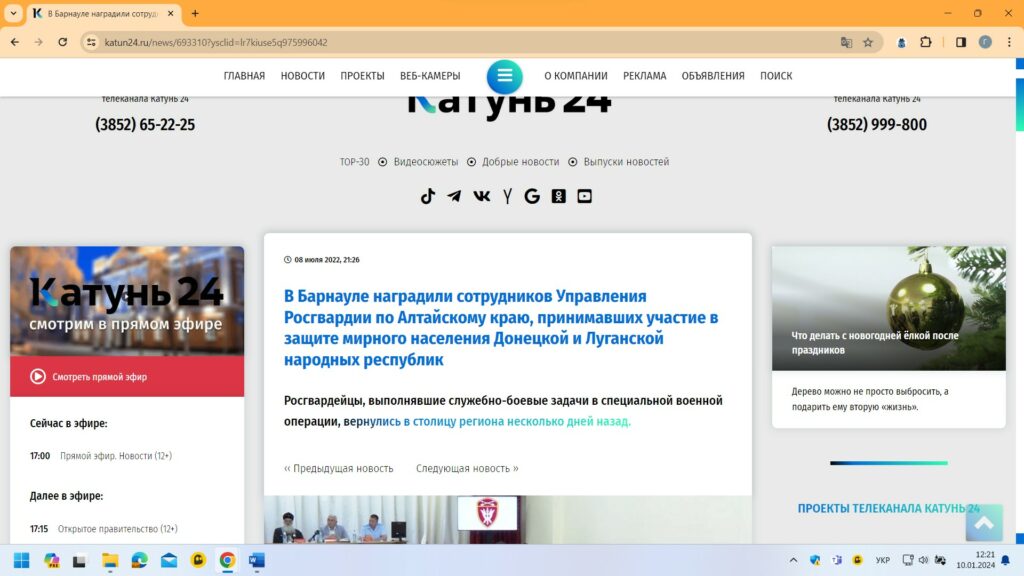Go to Предыдущая новость
The height and width of the screenshot is (576, 1024).
tap(338, 468)
